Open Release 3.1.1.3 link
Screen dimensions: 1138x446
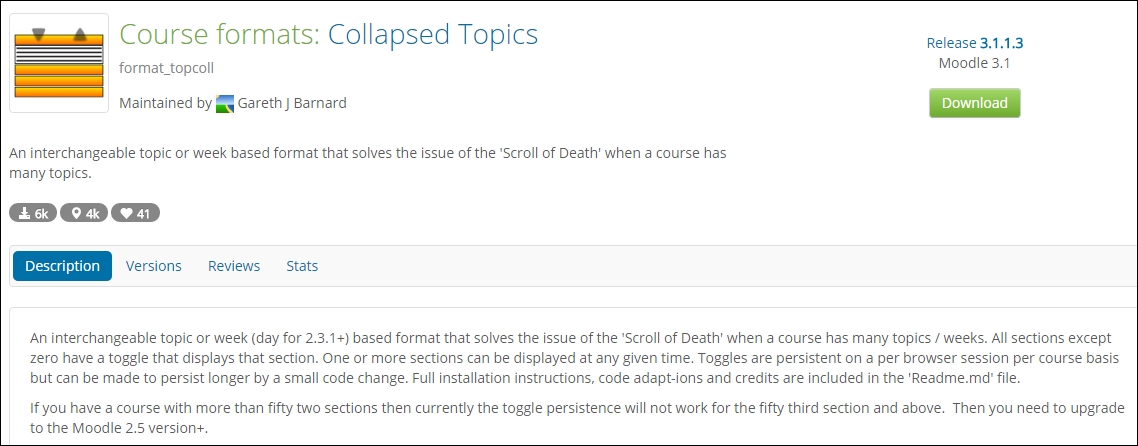click(x=975, y=43)
